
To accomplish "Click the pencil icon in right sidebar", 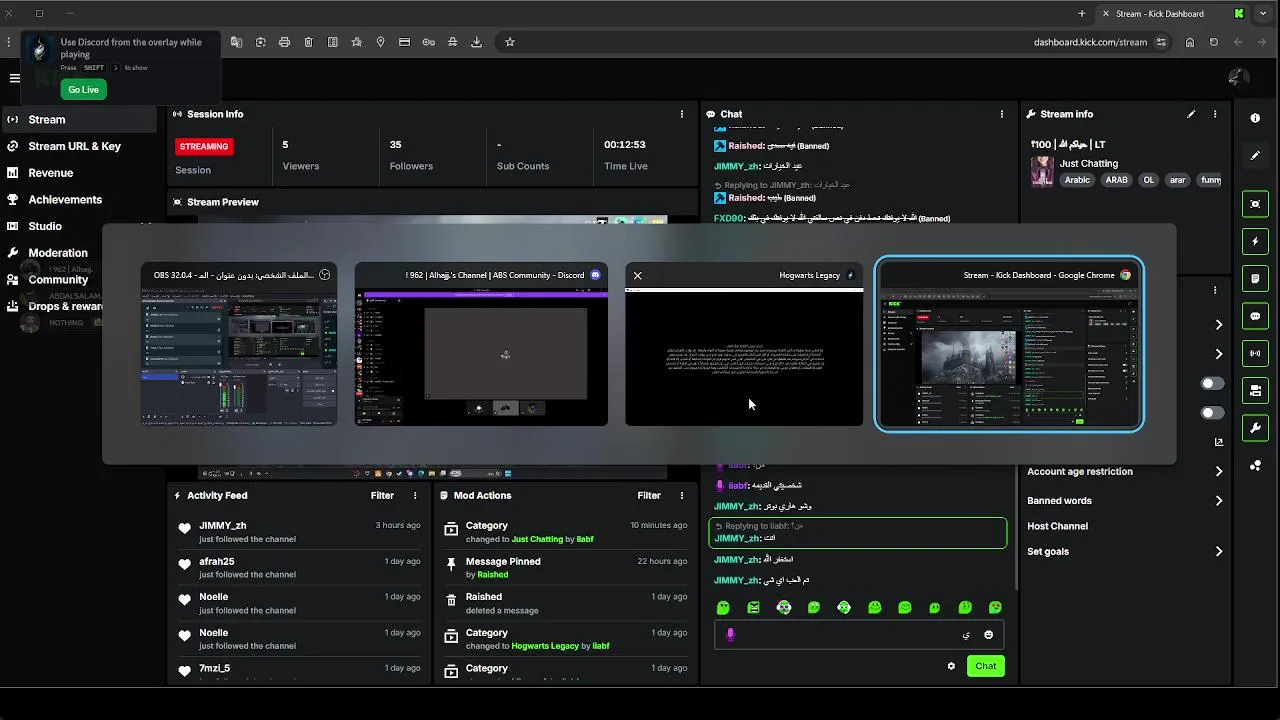I will pos(1255,156).
